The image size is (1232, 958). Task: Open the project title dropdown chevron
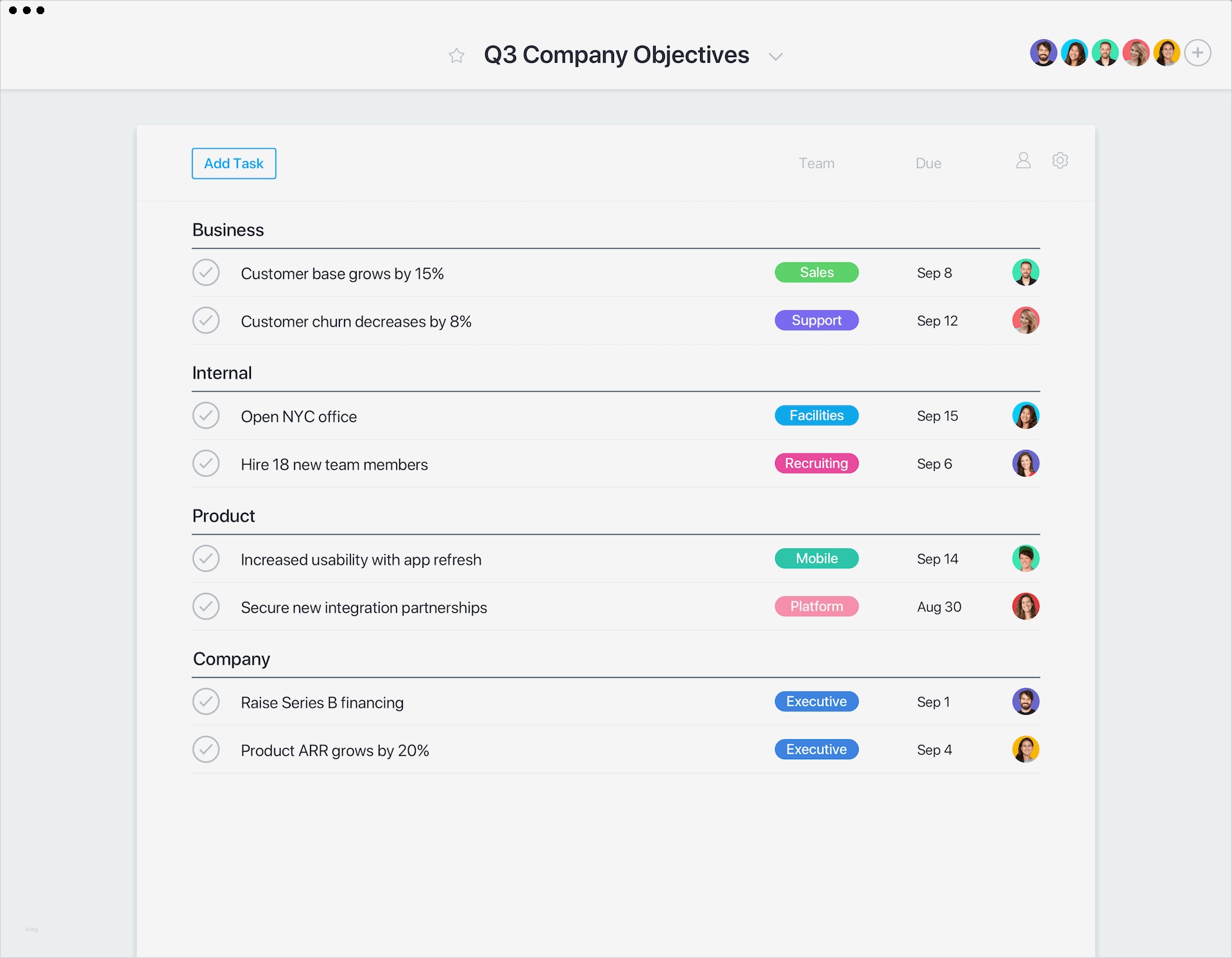pos(776,56)
